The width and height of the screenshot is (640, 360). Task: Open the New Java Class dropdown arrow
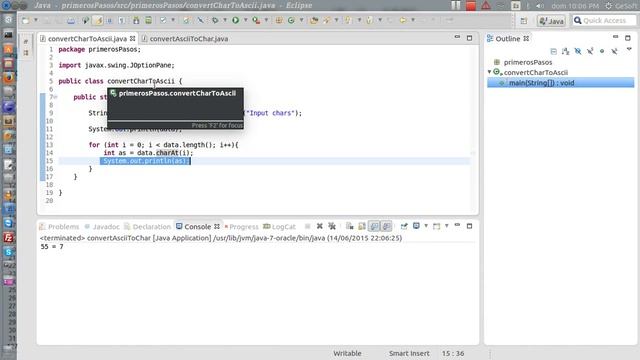(x=302, y=20)
